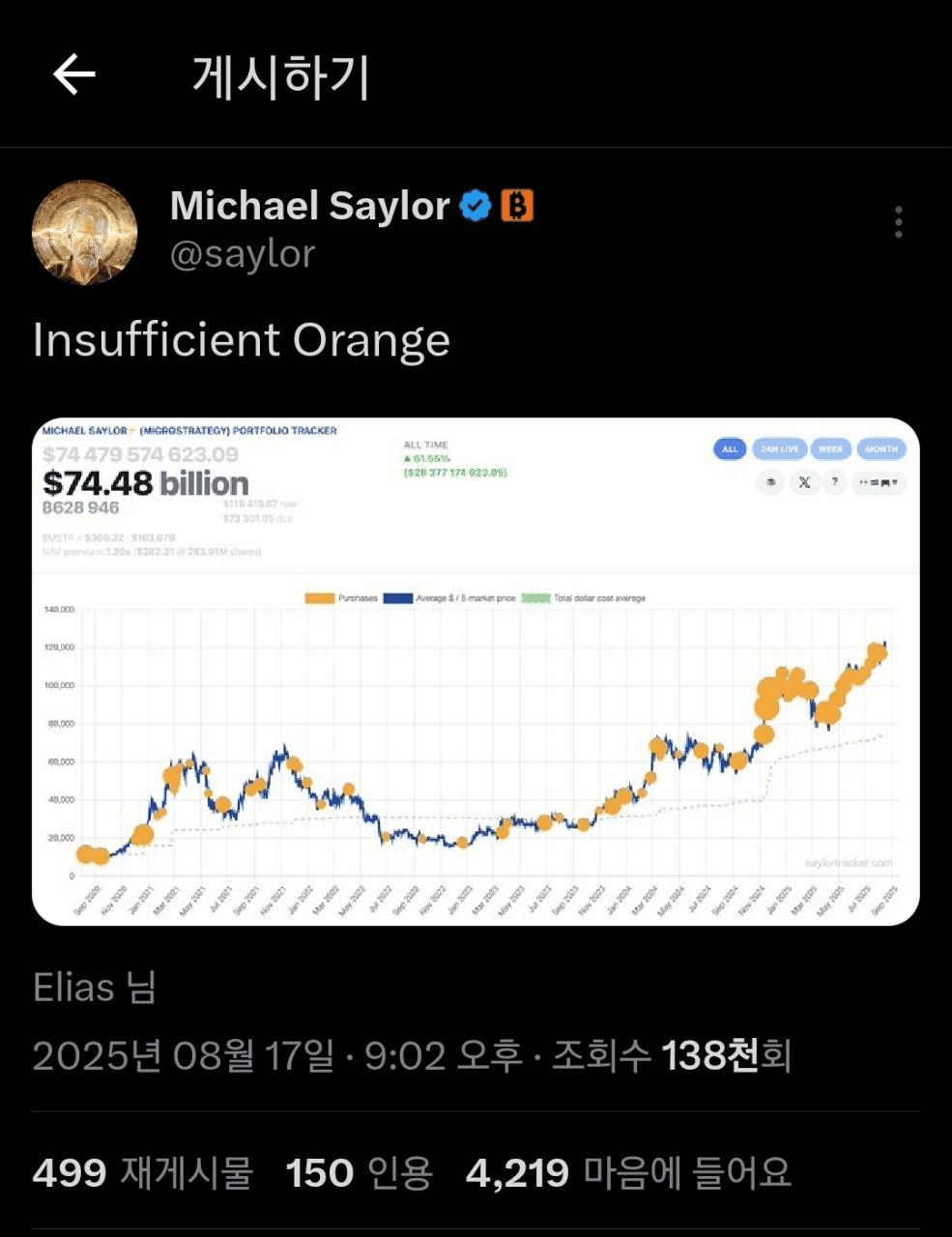Viewport: 952px width, 1237px height.
Task: Click the orange Purchases legend swatch
Action: coord(320,598)
